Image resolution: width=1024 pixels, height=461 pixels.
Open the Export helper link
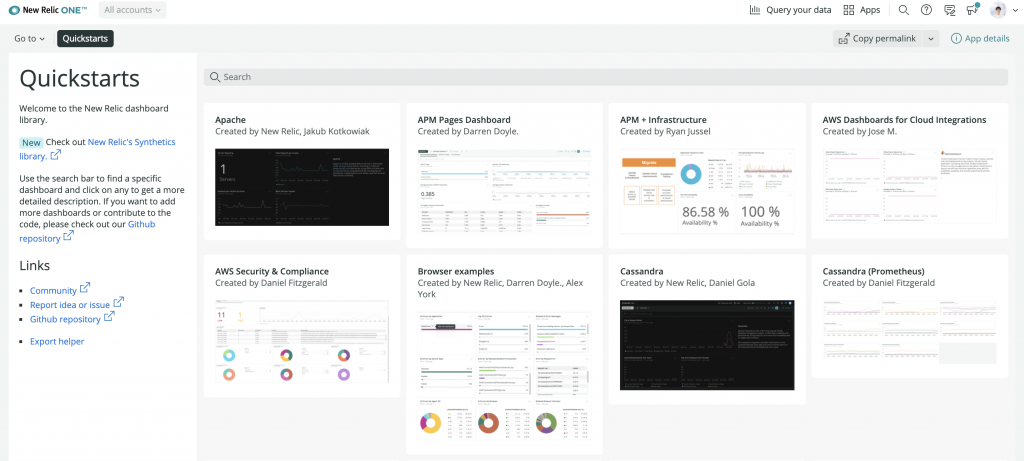57,342
